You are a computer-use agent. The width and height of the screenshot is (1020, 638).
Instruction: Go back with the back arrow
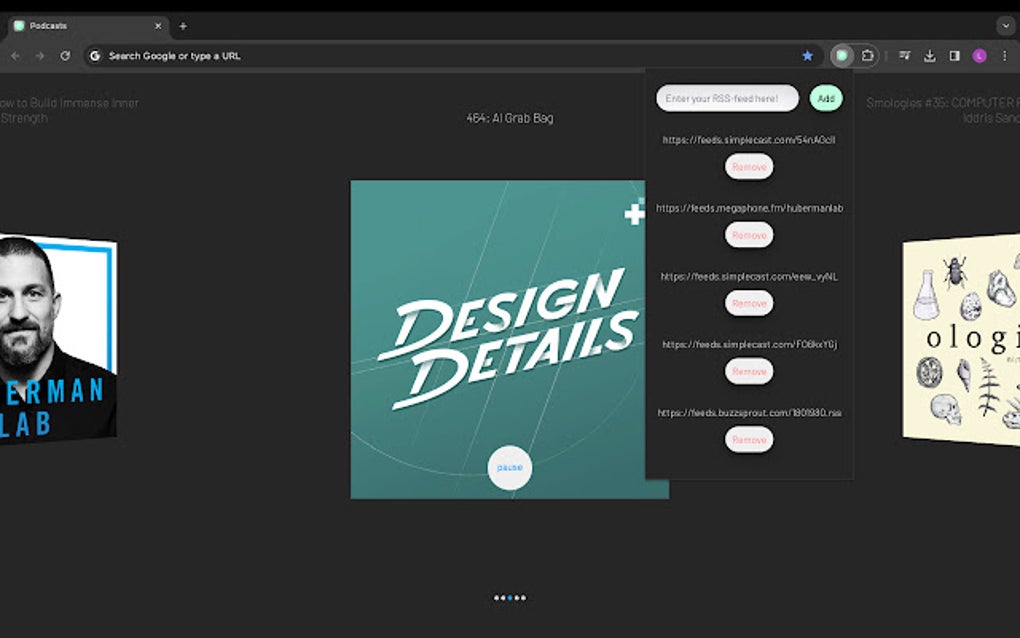coord(15,56)
